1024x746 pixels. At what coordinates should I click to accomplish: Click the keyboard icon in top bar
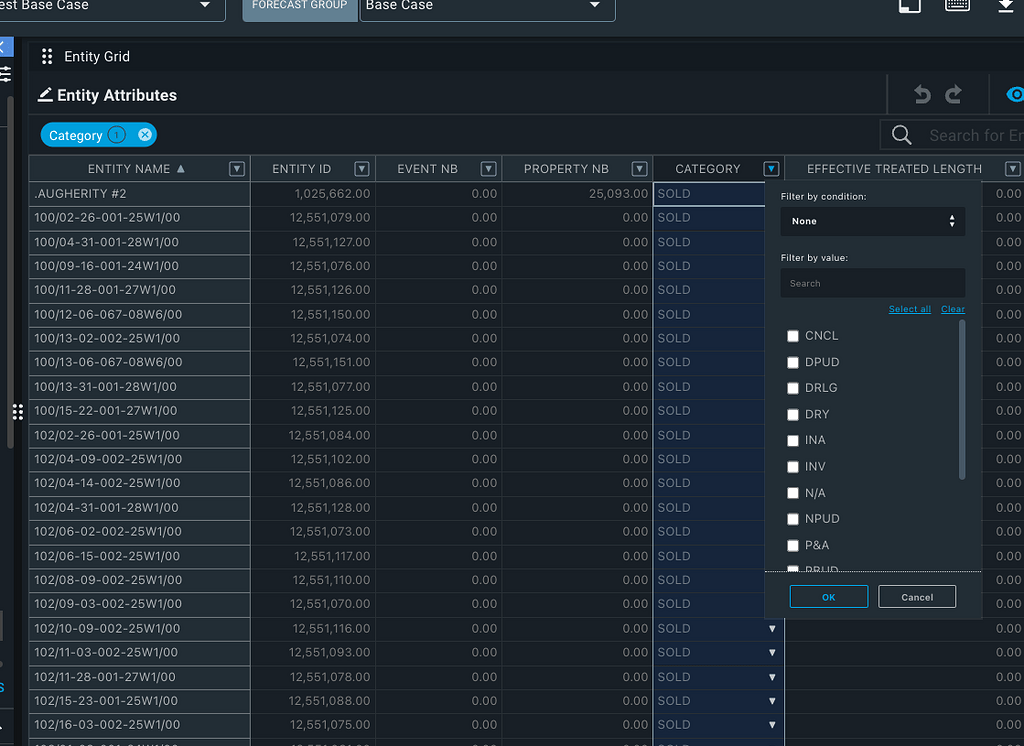[x=957, y=6]
